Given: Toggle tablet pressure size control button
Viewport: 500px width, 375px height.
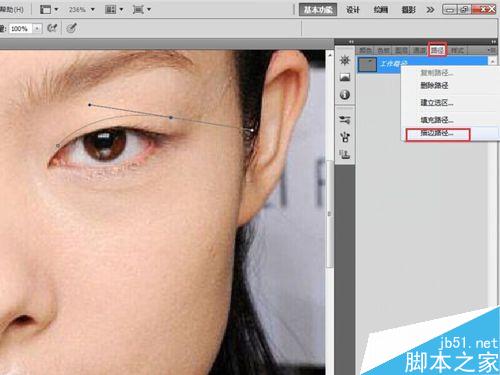Looking at the screenshot, I should pos(71,28).
